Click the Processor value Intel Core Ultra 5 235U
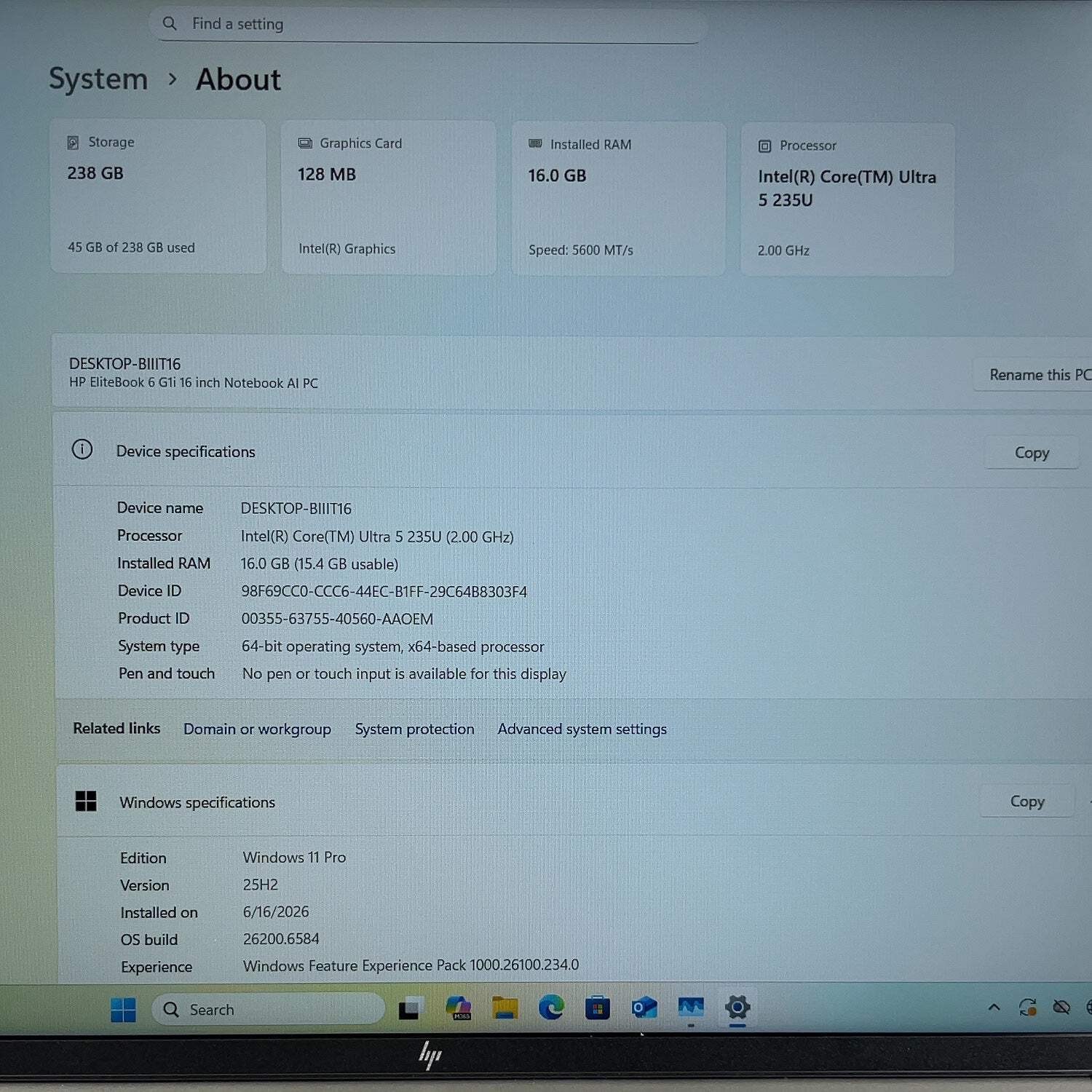Screen dimensions: 1092x1092 pos(377,537)
